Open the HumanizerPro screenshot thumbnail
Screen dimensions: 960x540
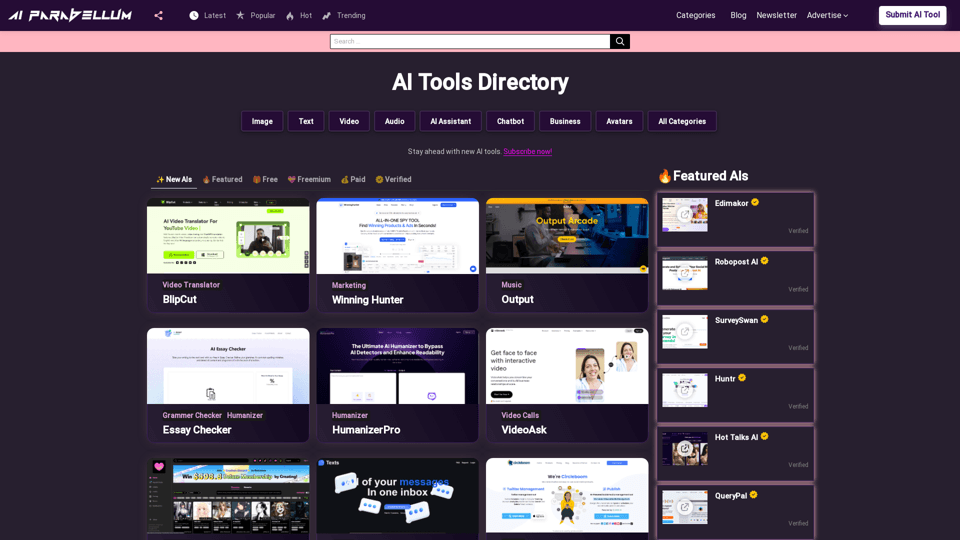(x=397, y=366)
